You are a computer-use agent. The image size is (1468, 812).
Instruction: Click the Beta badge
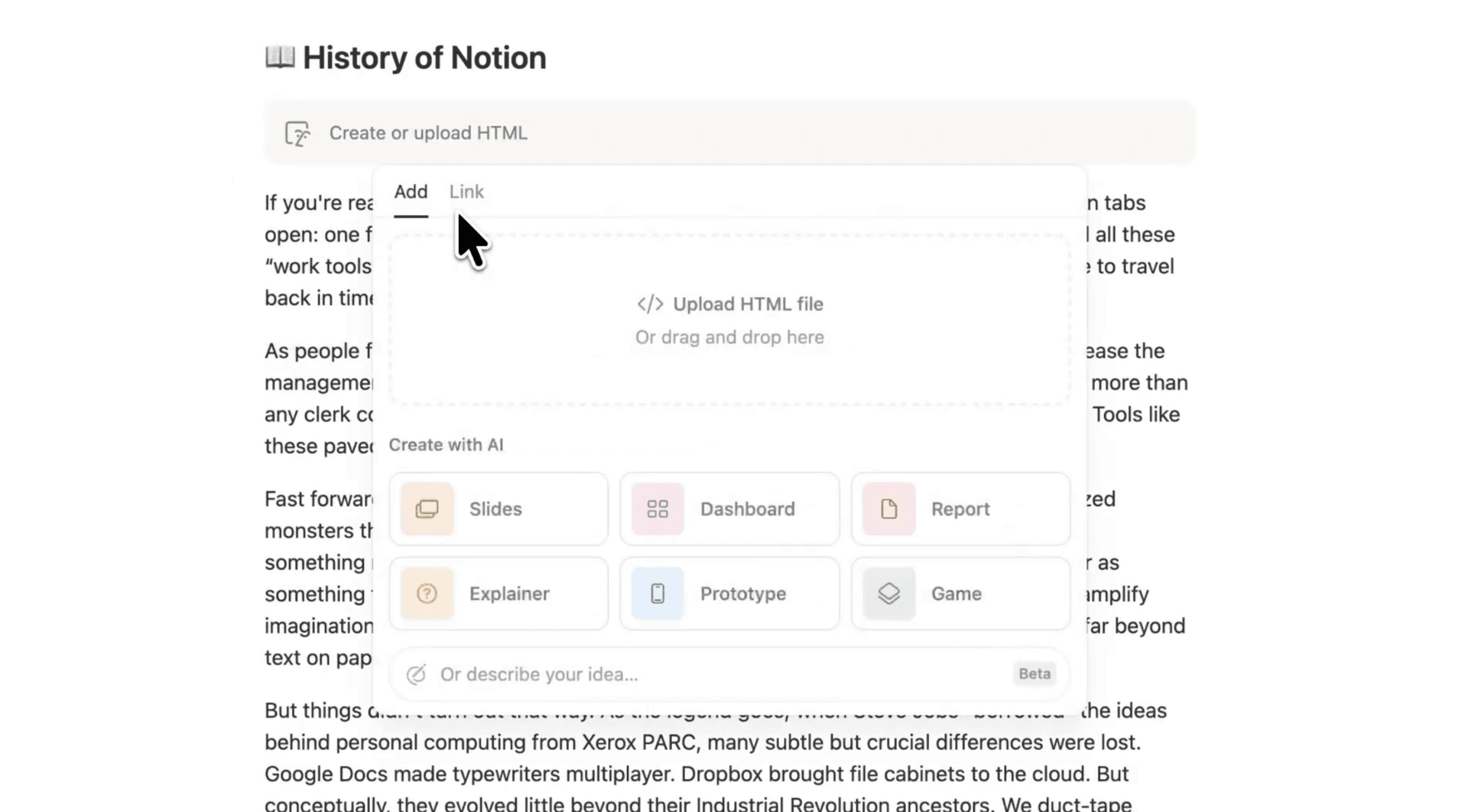(x=1034, y=674)
